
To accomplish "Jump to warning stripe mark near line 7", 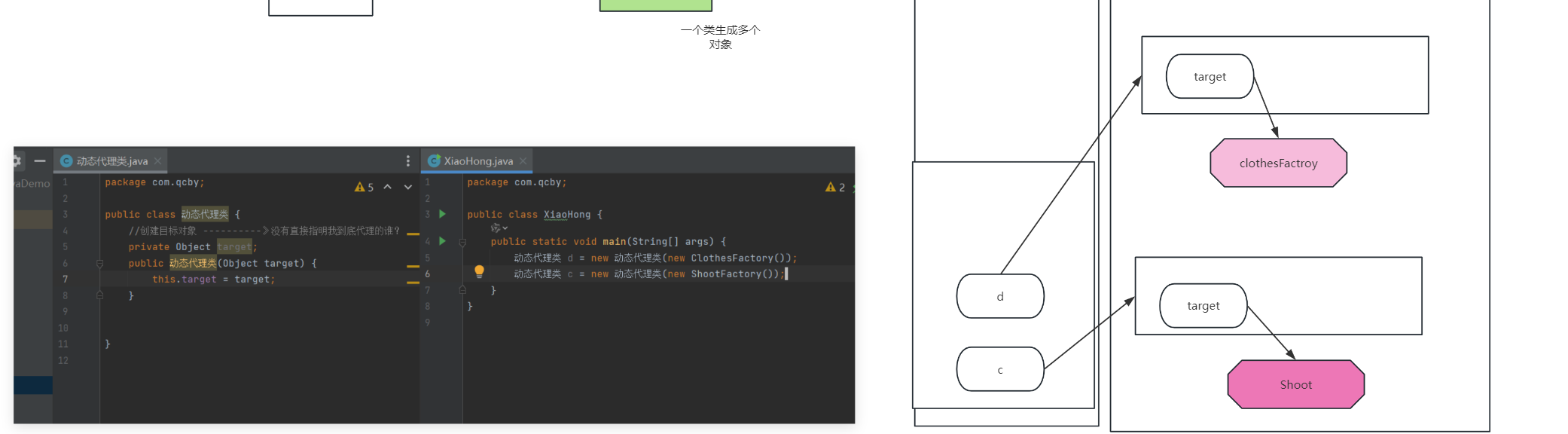I will (413, 283).
